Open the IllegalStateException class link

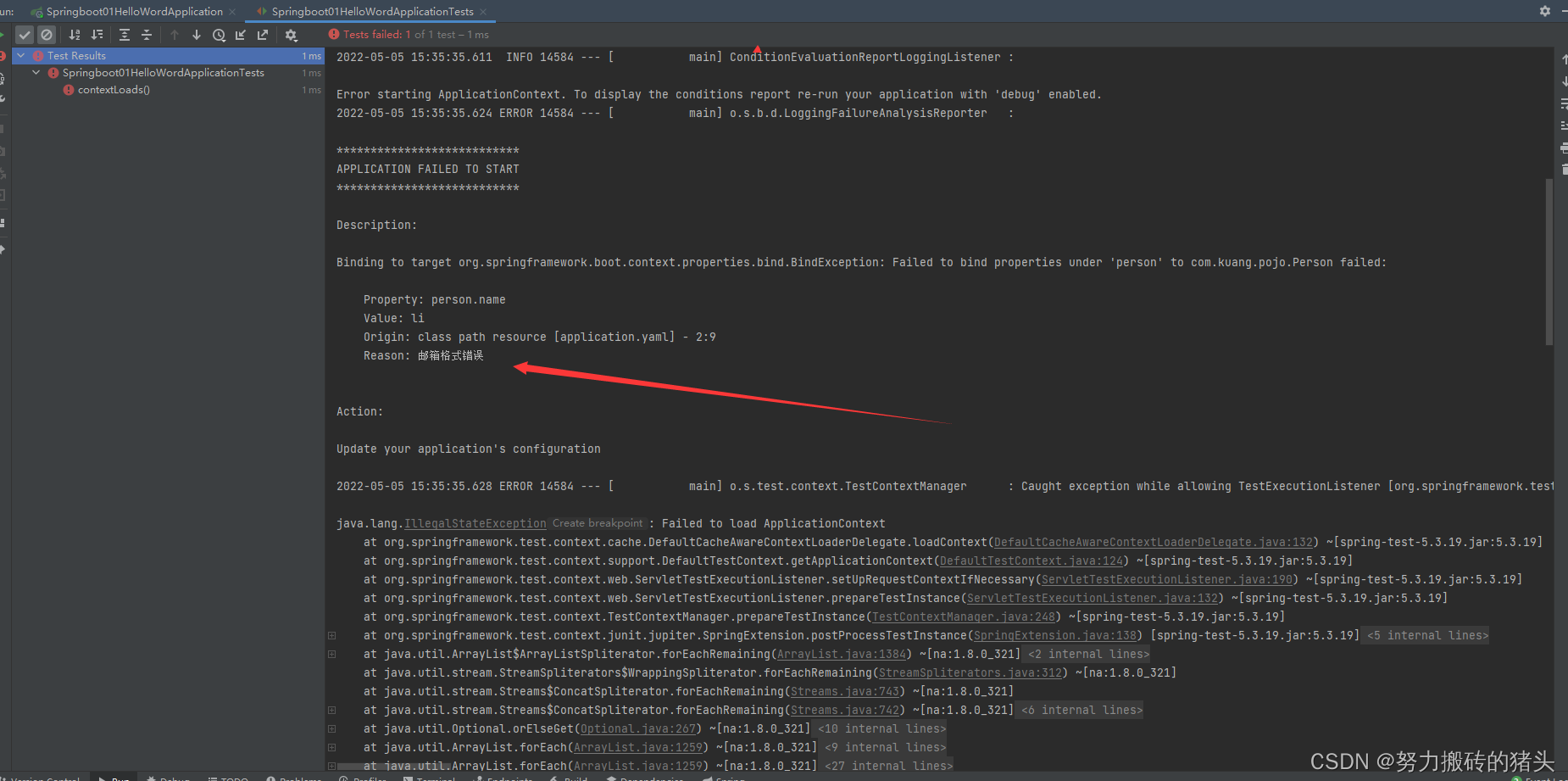coord(475,524)
